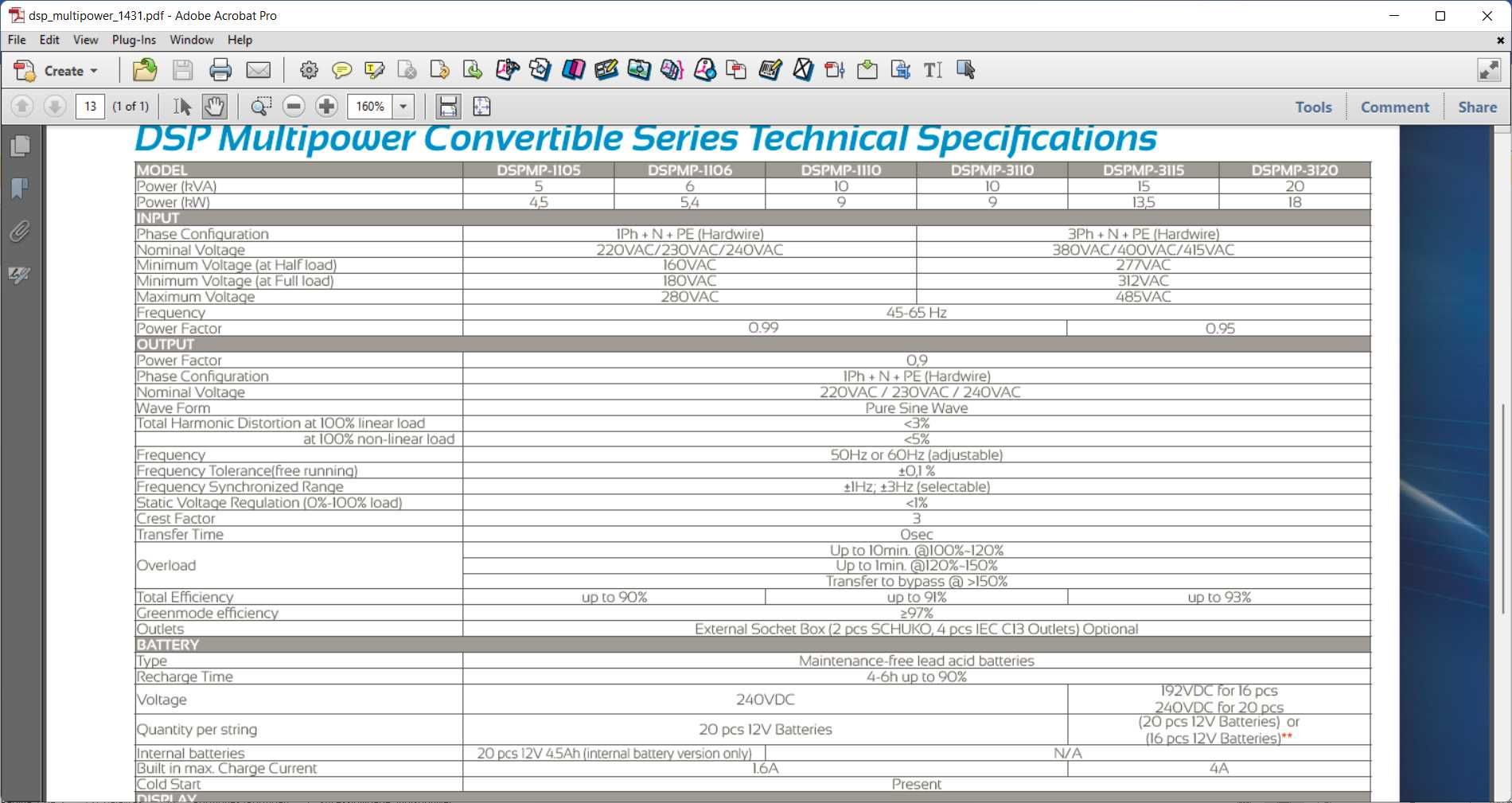Go to next page arrow
The width and height of the screenshot is (1512, 803).
pyautogui.click(x=54, y=106)
